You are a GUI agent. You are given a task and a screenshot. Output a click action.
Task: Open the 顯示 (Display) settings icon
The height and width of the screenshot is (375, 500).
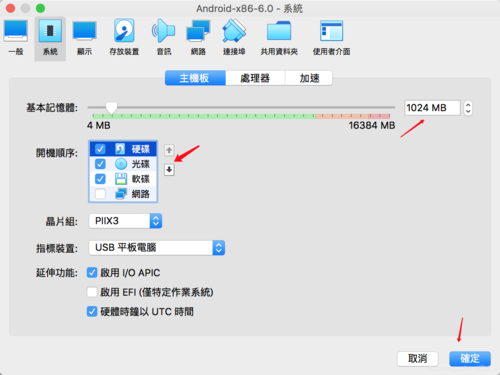[x=84, y=37]
